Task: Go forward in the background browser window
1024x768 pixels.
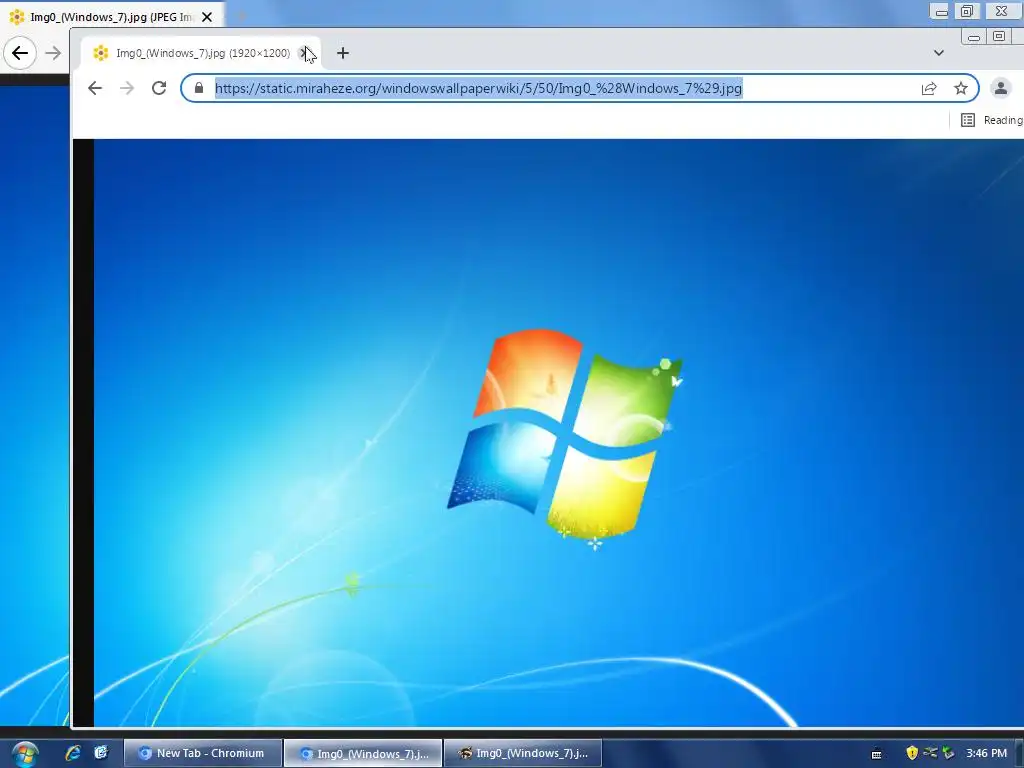Action: 54,53
